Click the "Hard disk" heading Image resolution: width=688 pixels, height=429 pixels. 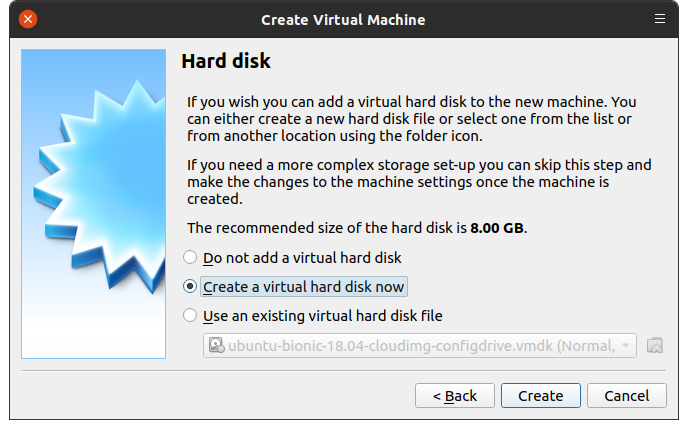click(226, 62)
